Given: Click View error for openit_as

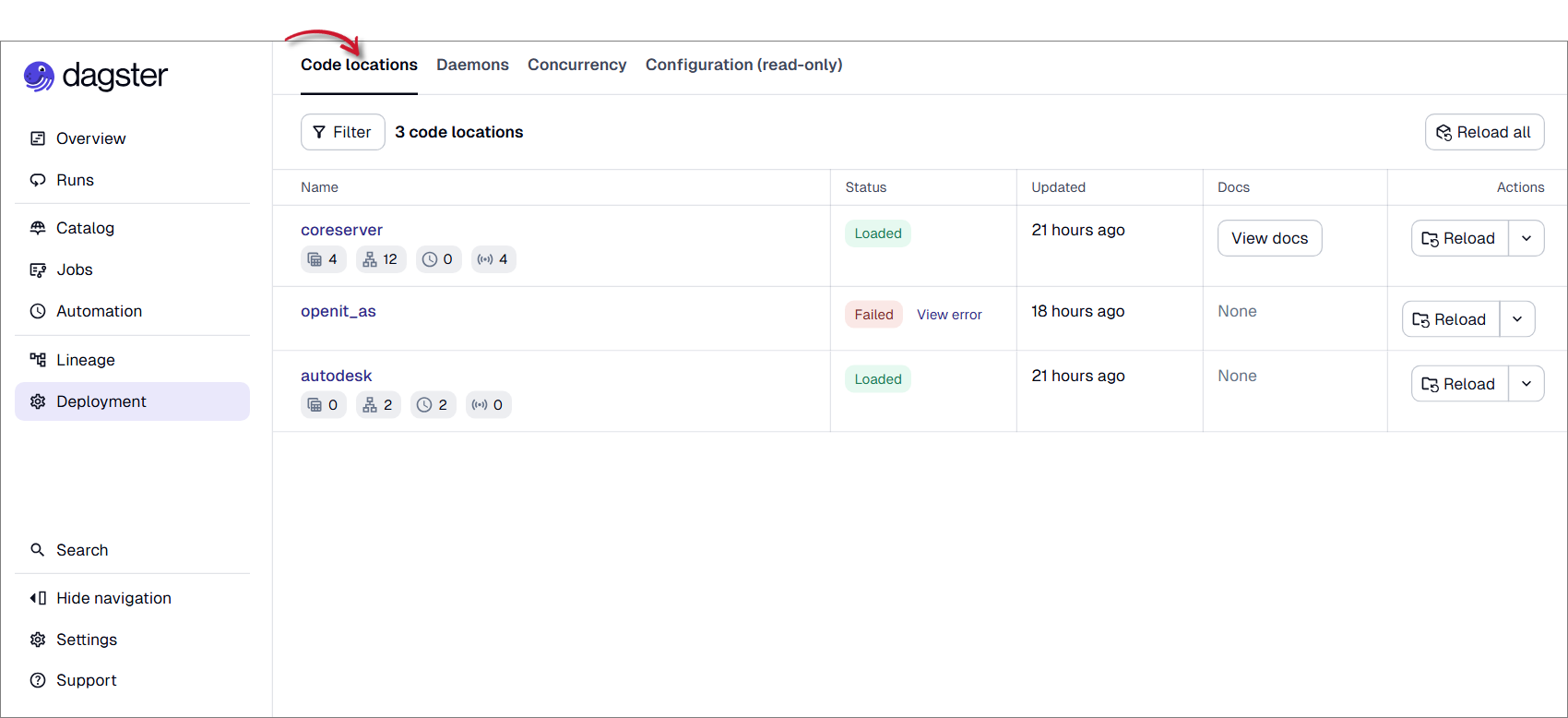Looking at the screenshot, I should point(949,315).
